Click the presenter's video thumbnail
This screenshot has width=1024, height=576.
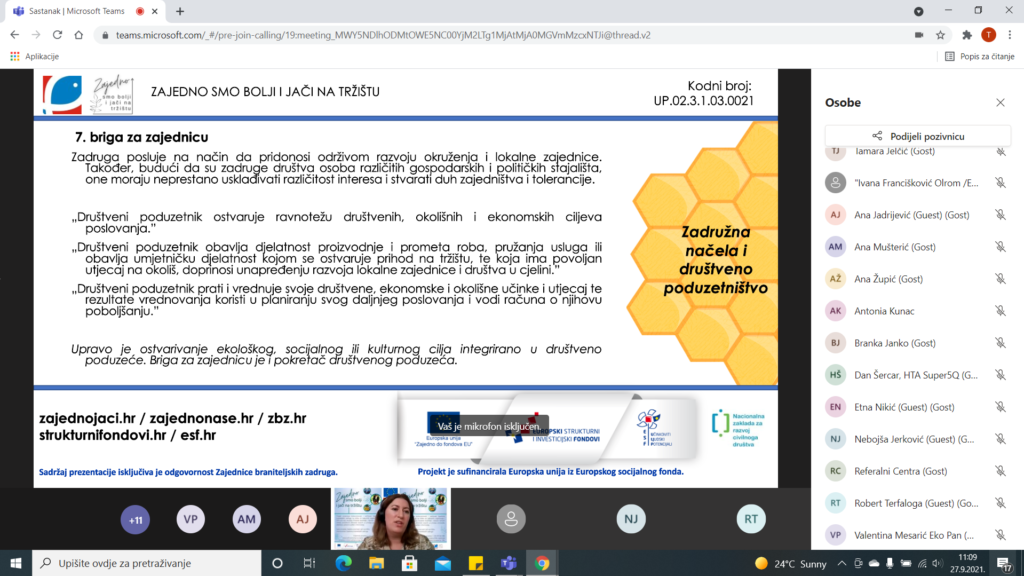[403, 519]
